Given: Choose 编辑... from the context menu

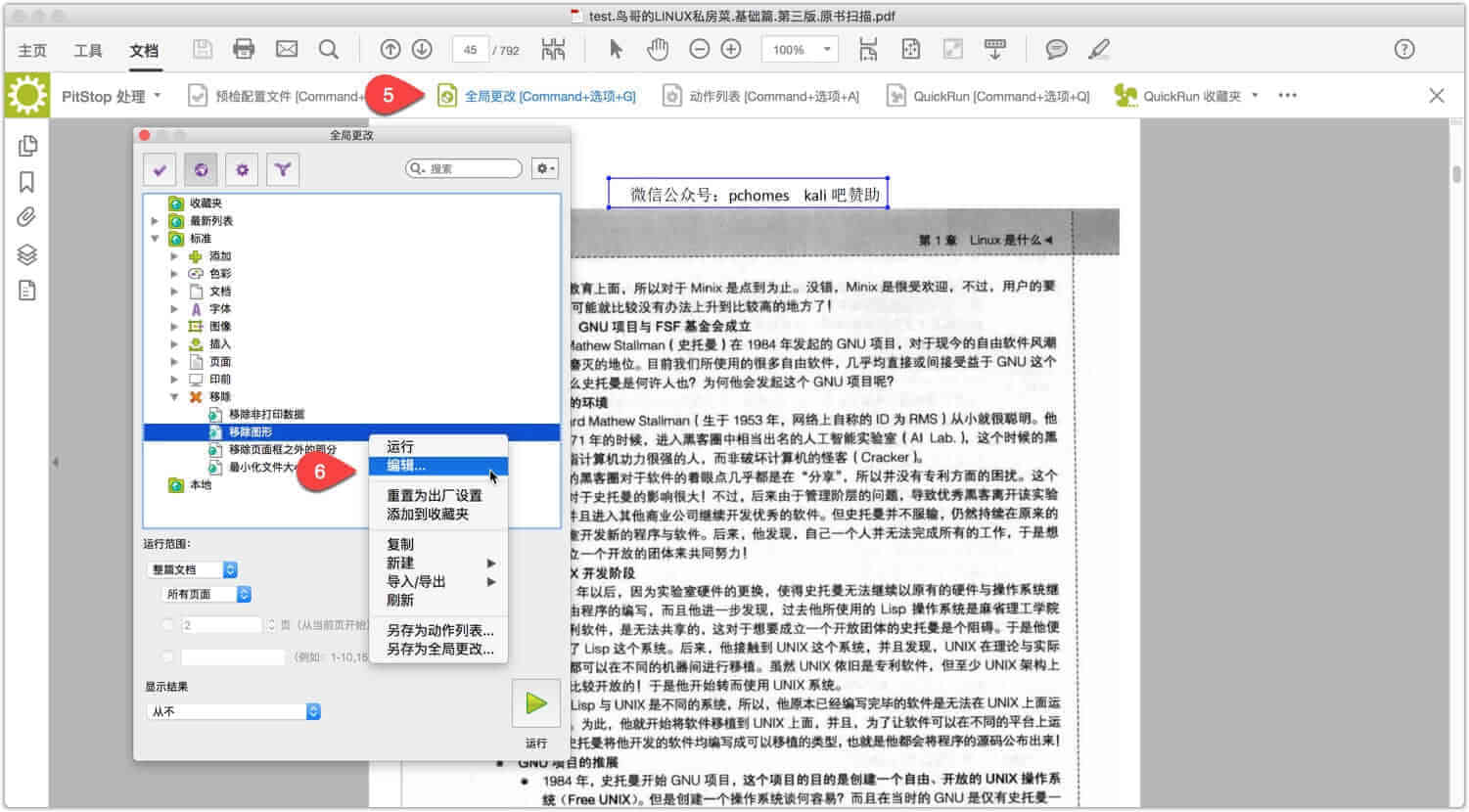Looking at the screenshot, I should pos(438,466).
